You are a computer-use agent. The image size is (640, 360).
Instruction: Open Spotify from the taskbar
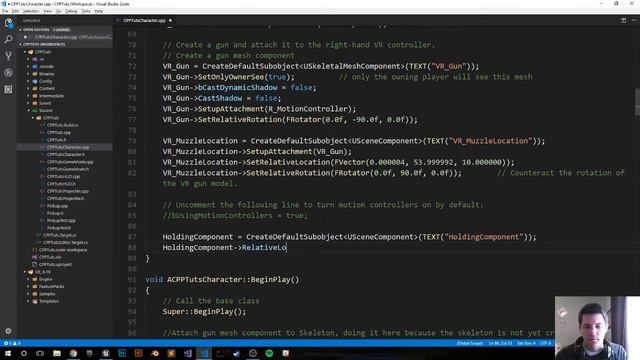(269, 353)
